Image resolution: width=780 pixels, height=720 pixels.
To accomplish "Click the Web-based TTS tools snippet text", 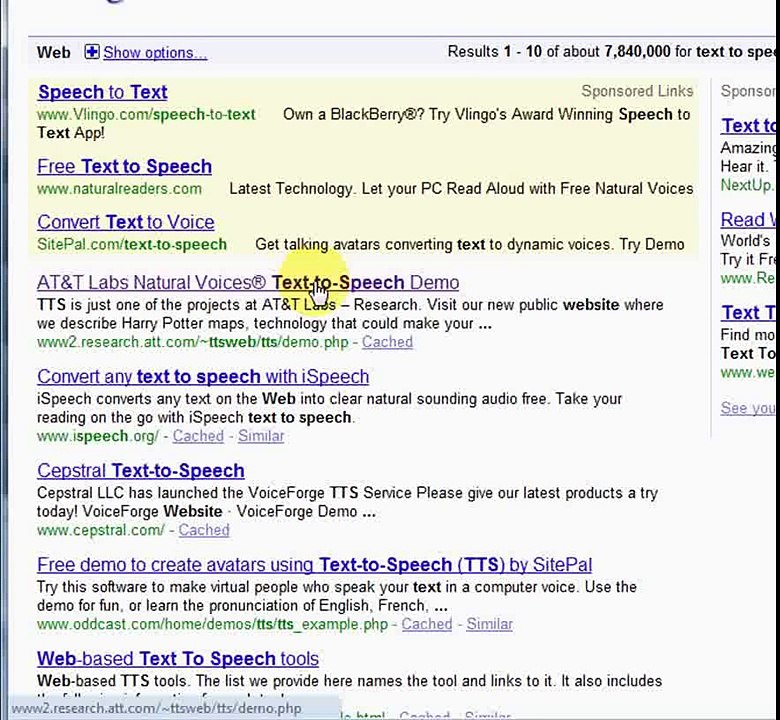I will coord(349,681).
